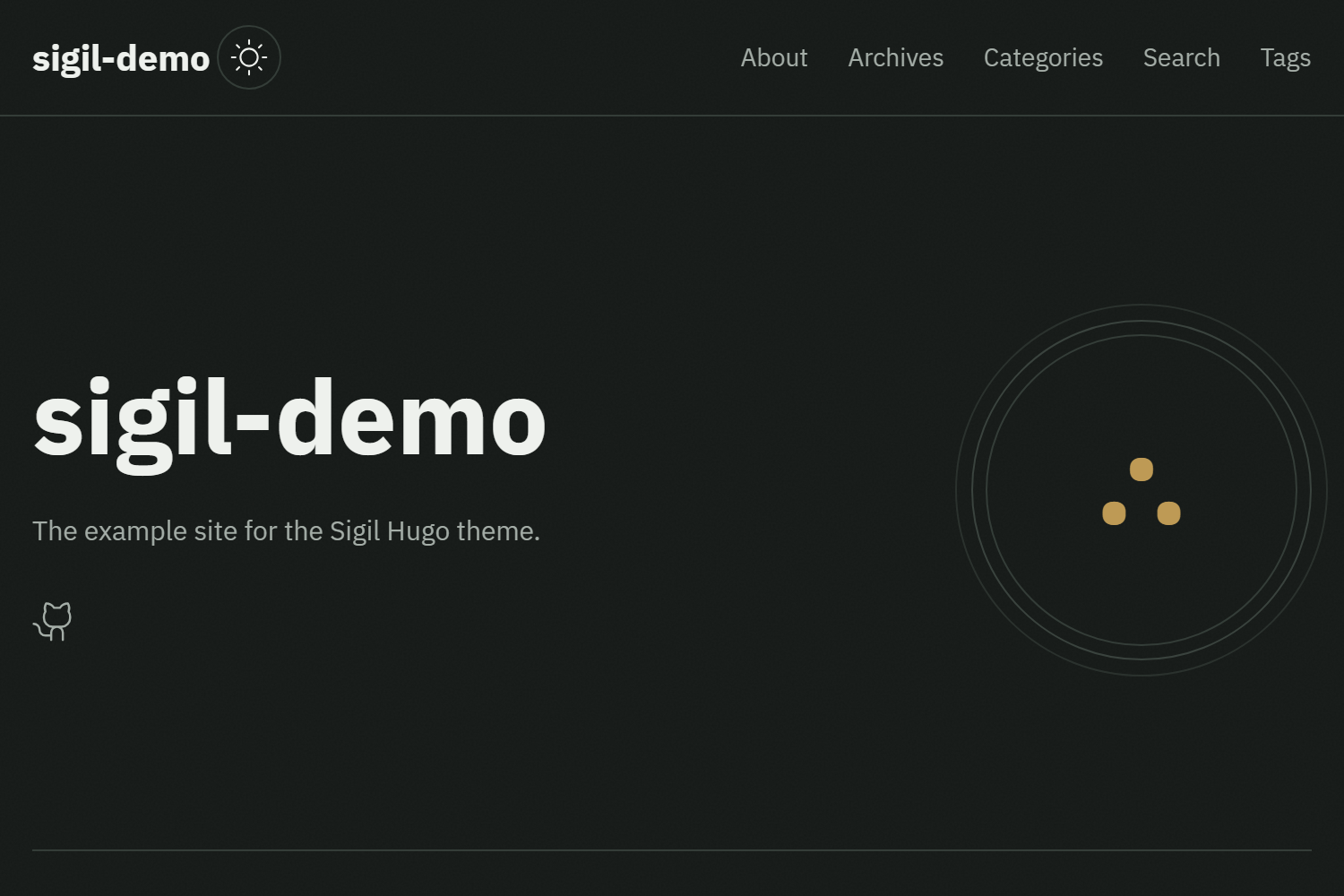Go to the About page
Image resolution: width=1344 pixels, height=896 pixels.
[774, 57]
